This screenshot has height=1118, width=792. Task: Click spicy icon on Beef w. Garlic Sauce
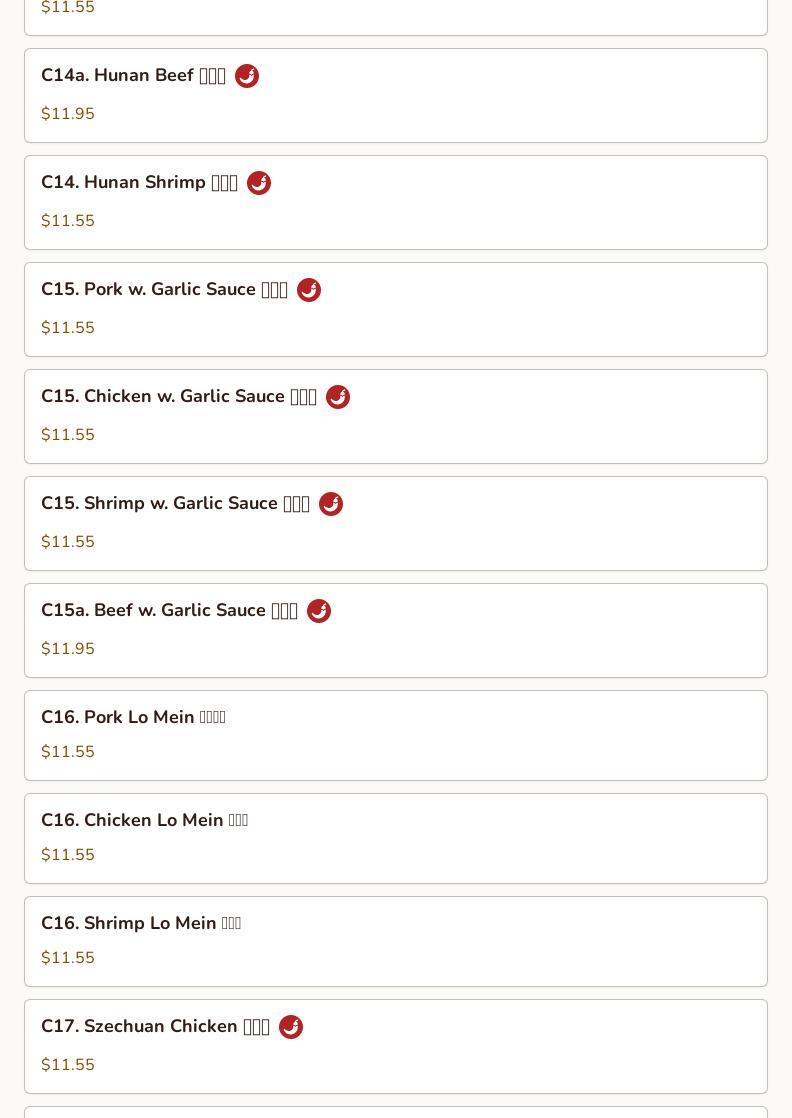(319, 610)
